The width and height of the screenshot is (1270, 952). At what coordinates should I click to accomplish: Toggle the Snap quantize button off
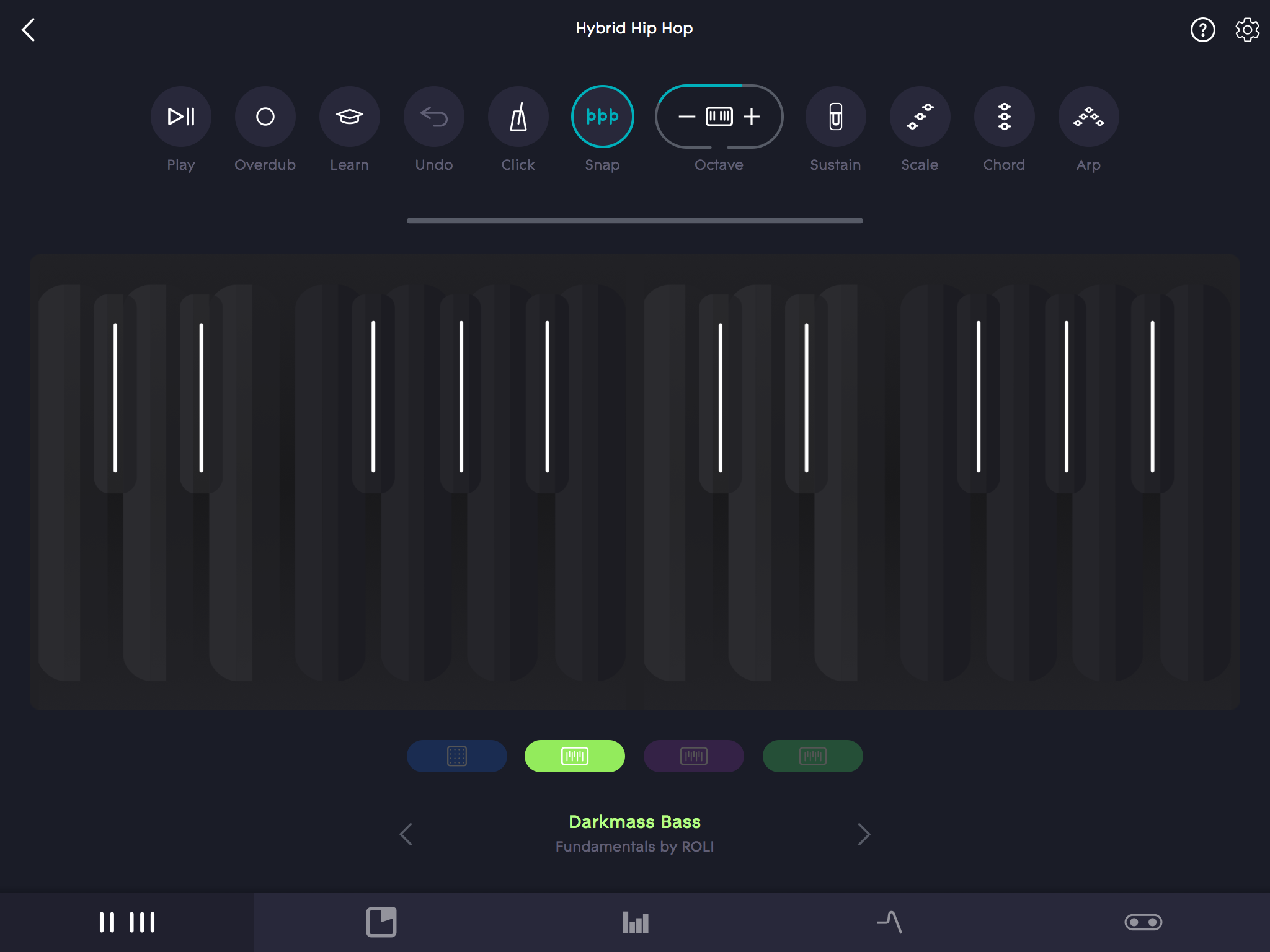click(x=602, y=117)
